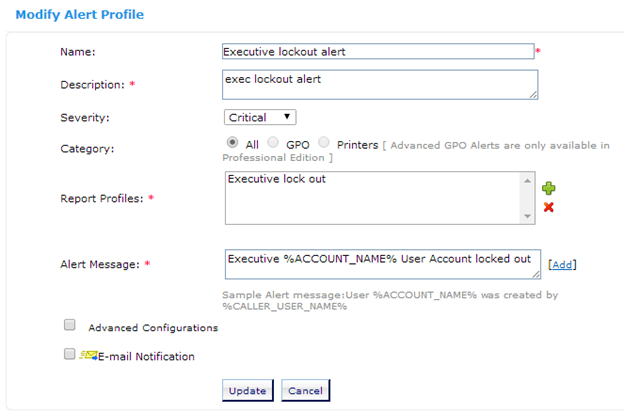Click the Add link beside Alert Message
Viewport: 624px width, 413px height.
562,265
